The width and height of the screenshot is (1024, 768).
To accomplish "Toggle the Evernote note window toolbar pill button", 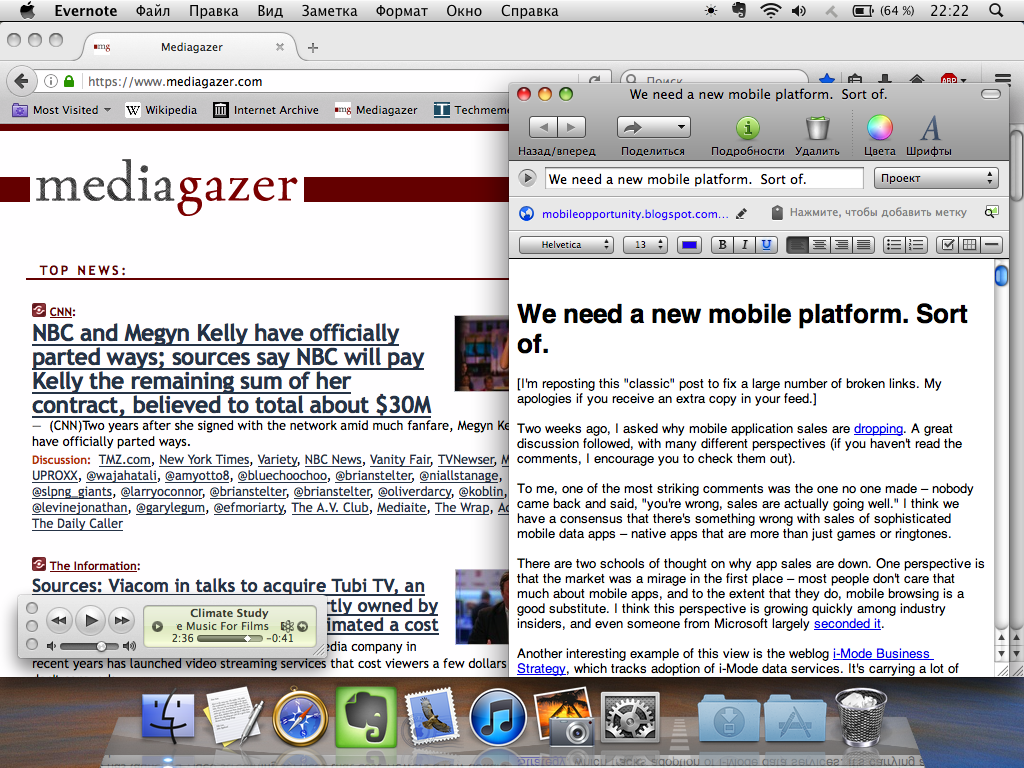I will (991, 95).
